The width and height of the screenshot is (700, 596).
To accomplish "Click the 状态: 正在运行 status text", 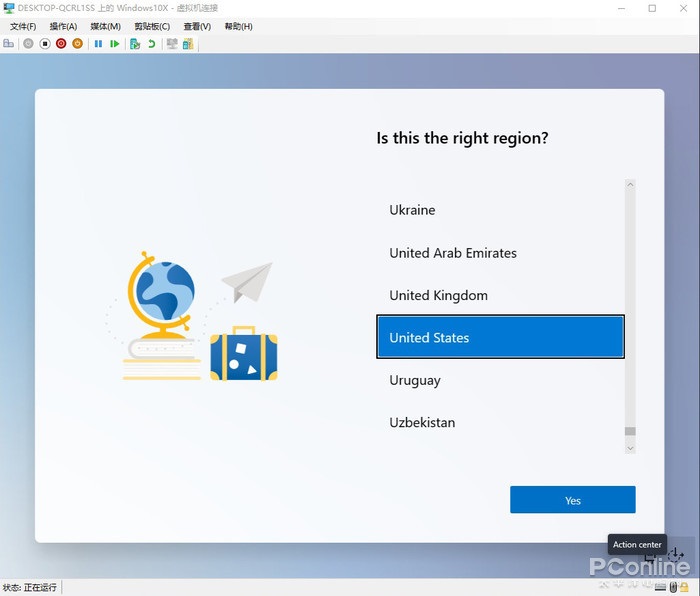I will (29, 587).
